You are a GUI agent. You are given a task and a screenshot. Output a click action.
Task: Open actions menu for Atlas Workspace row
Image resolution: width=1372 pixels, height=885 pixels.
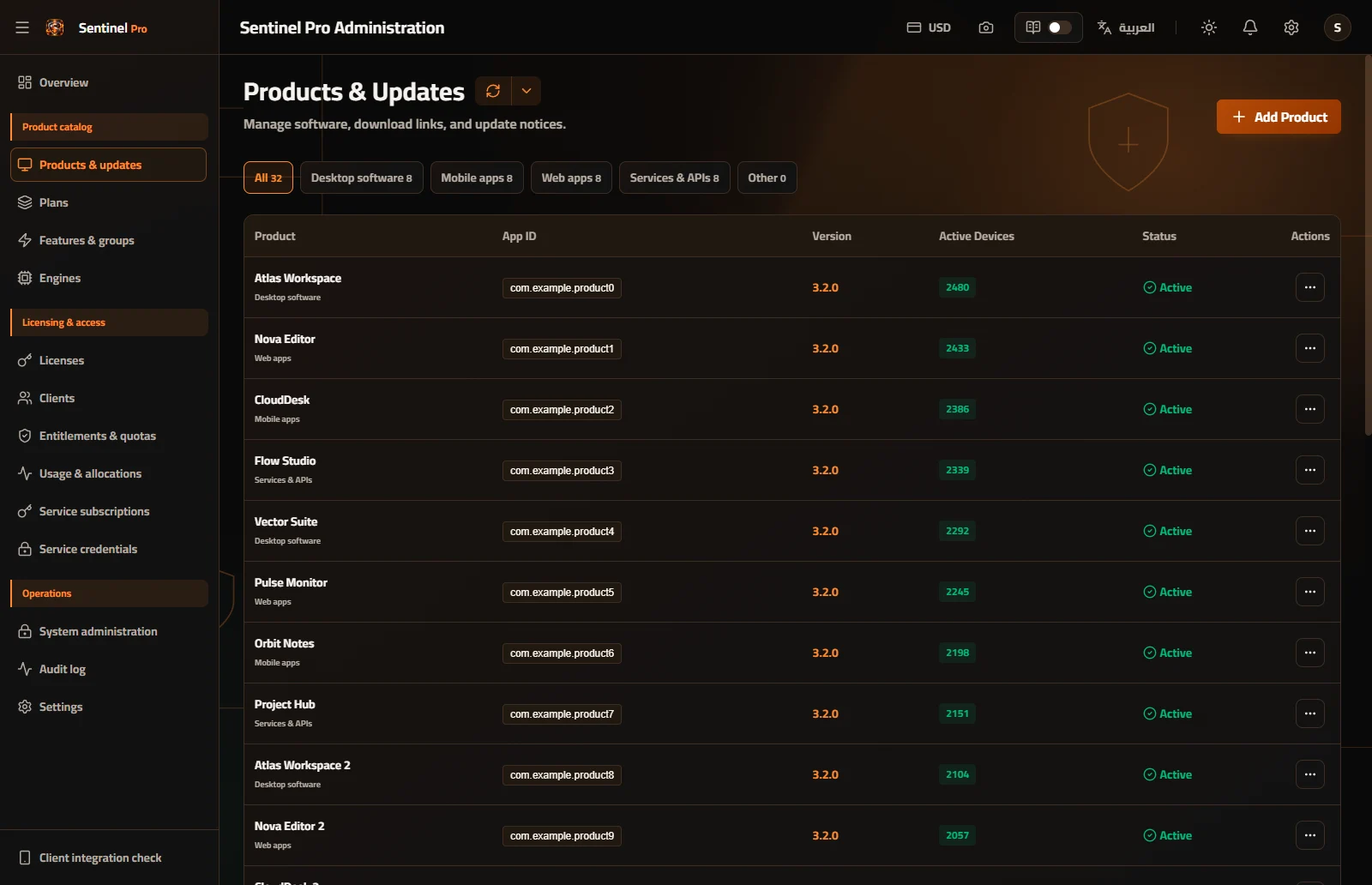(1310, 287)
